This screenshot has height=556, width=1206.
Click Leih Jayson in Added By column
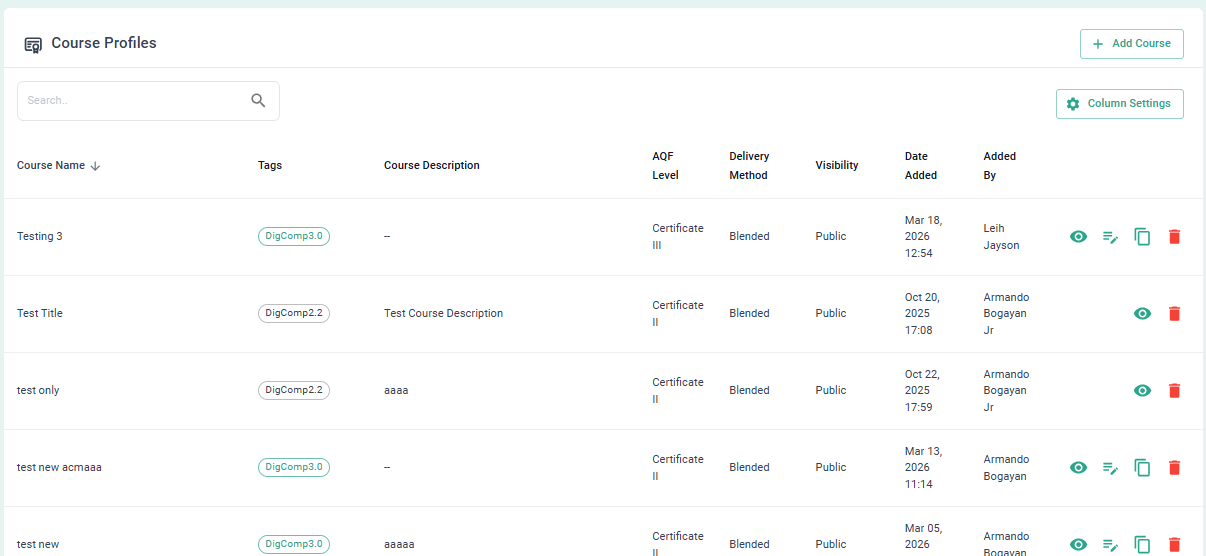pos(1002,236)
